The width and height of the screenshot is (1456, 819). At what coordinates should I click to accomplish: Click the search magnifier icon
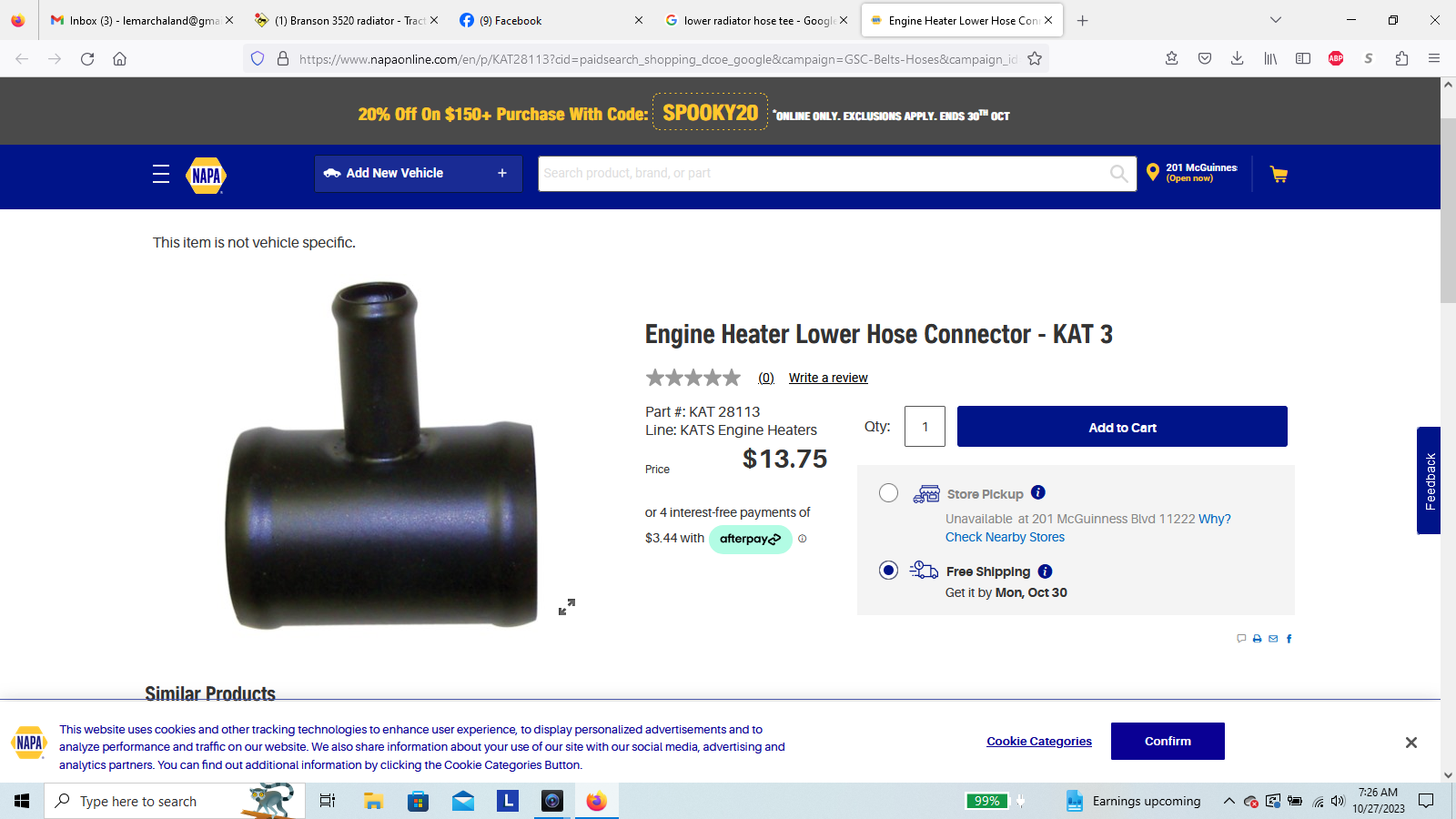1118,174
